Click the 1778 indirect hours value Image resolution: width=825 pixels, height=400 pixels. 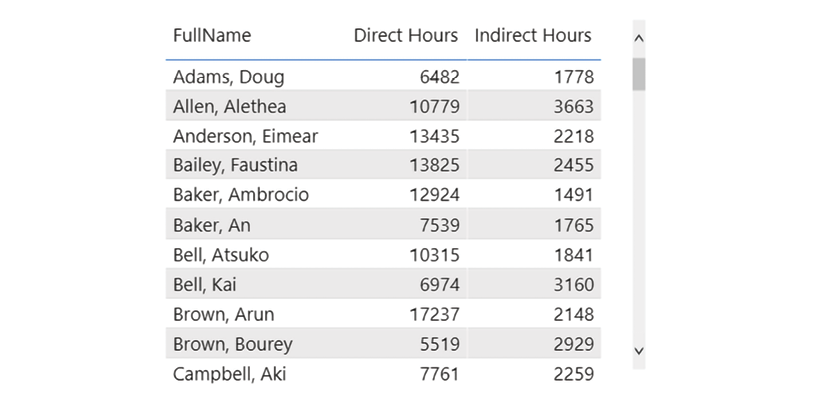point(574,77)
